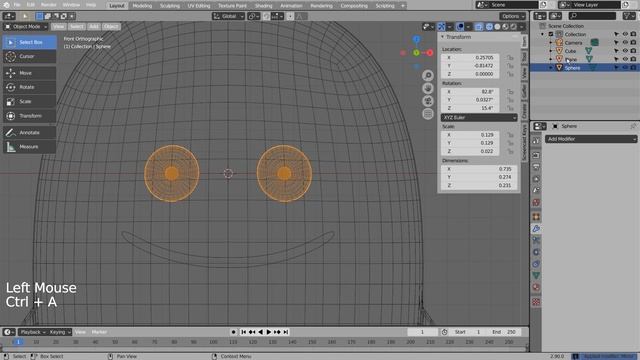Select the Camera object in outliner
Viewport: 640px width, 360px height.
[x=573, y=42]
